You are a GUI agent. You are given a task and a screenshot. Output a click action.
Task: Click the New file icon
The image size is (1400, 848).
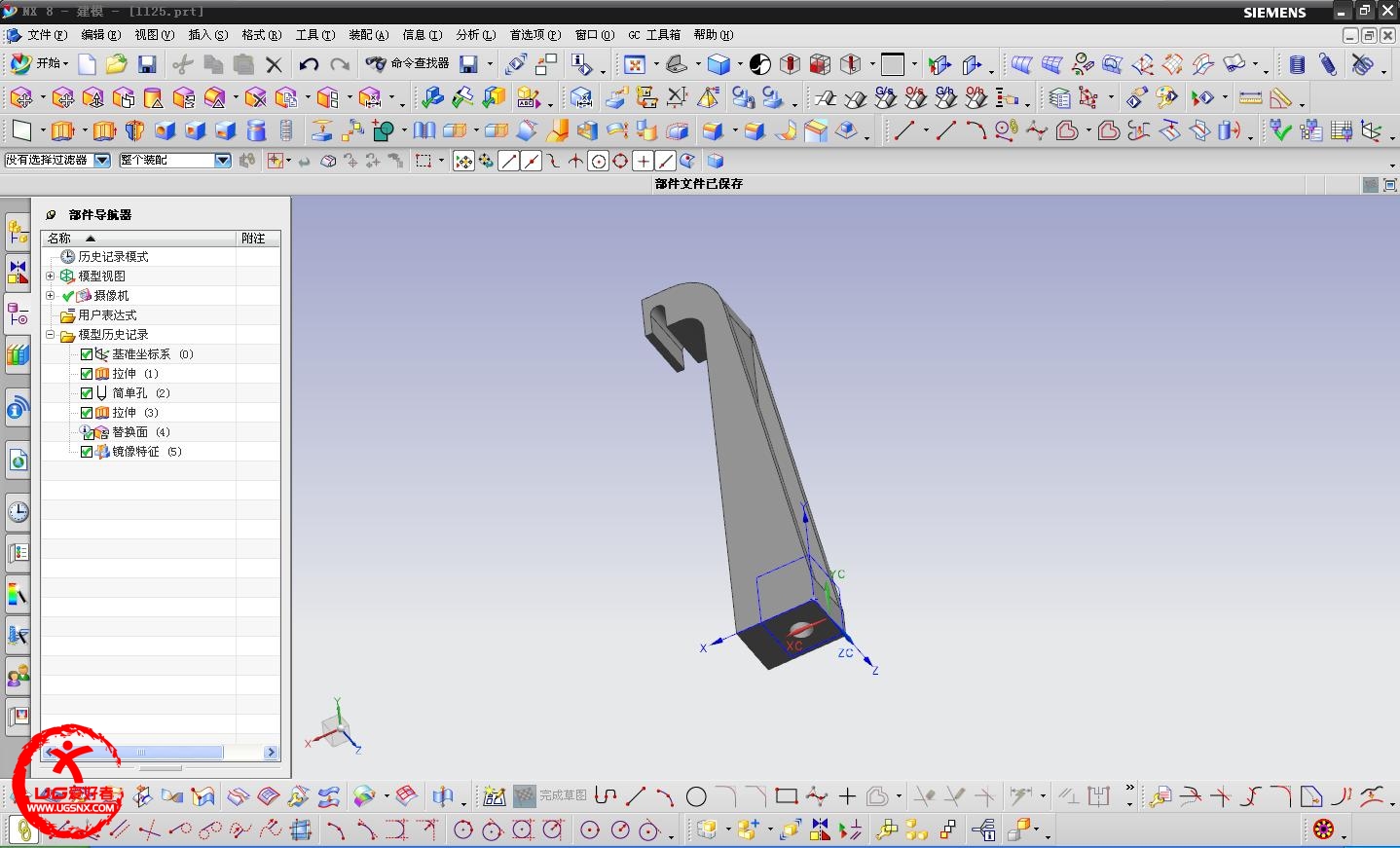click(x=88, y=64)
